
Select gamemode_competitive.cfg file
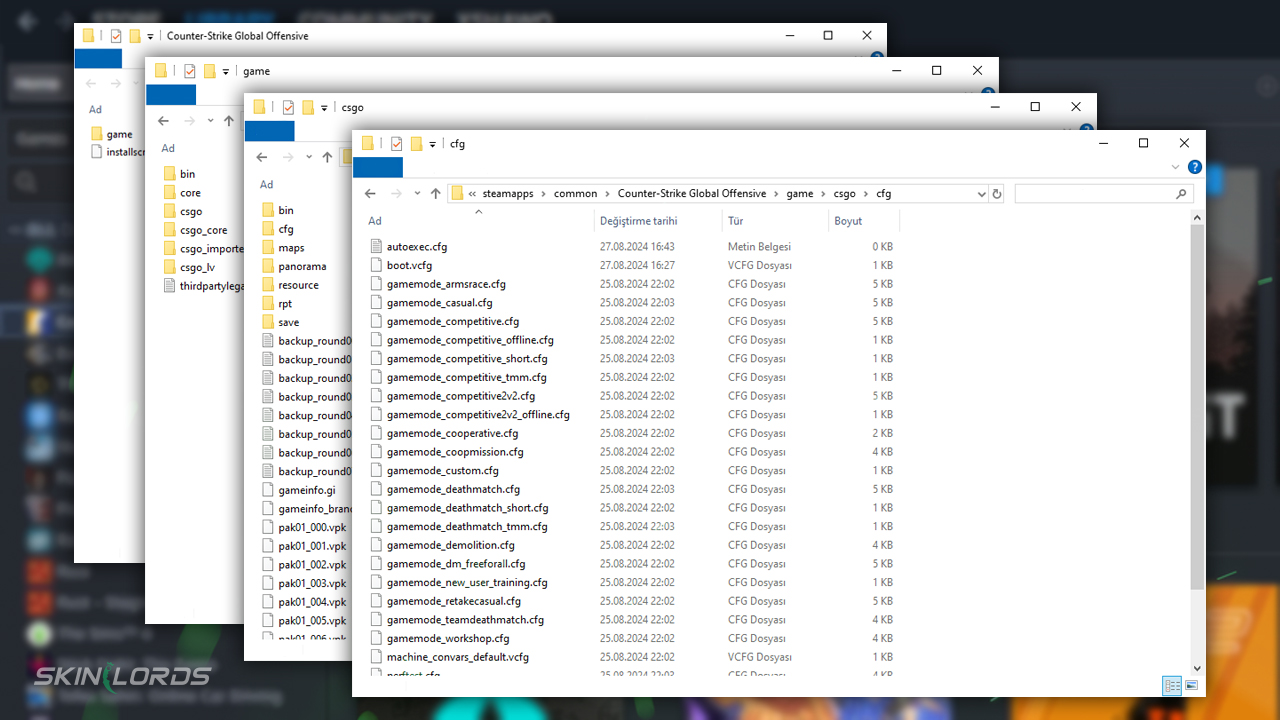tap(453, 322)
